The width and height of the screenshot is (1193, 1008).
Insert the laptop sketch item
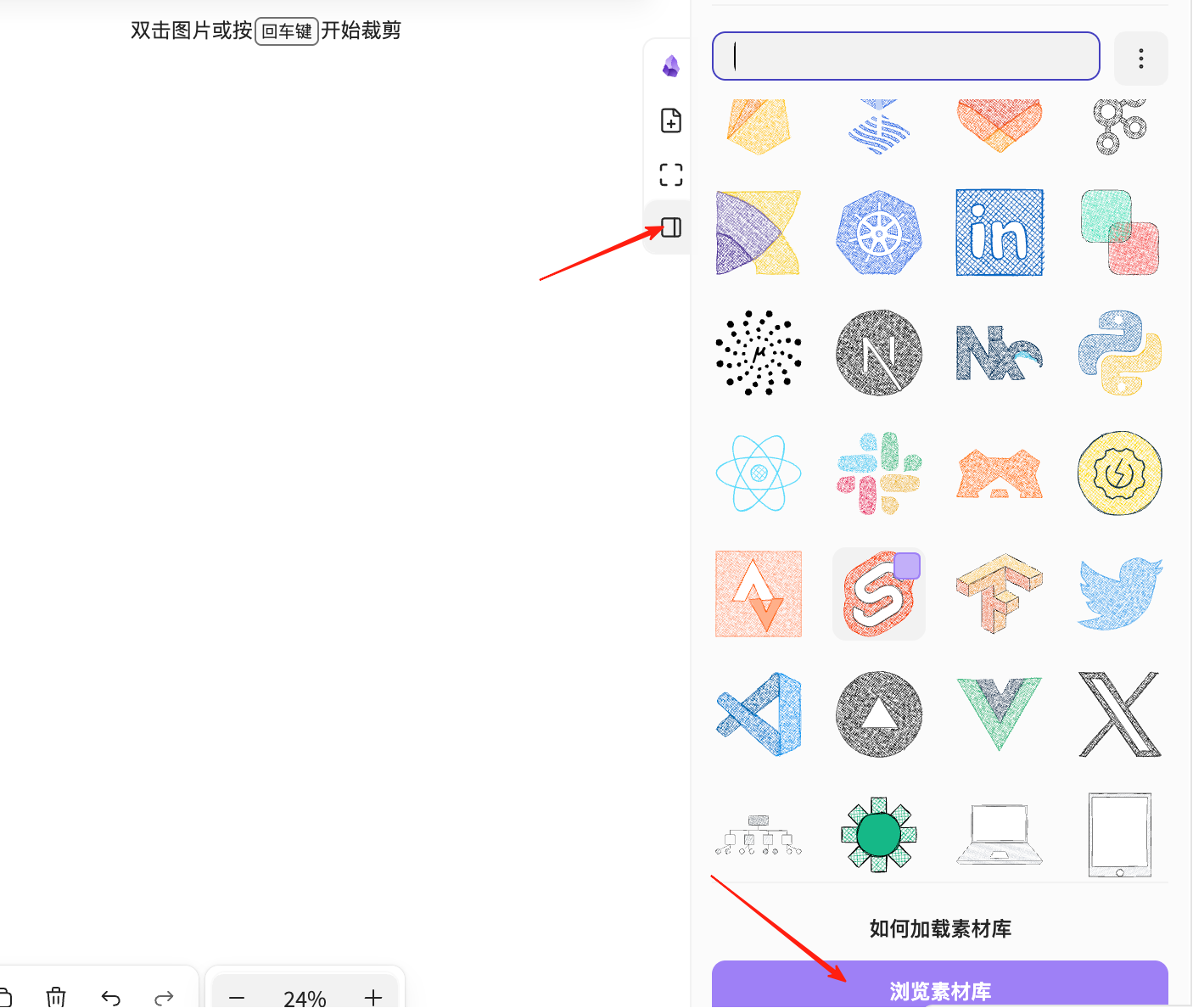[1000, 835]
